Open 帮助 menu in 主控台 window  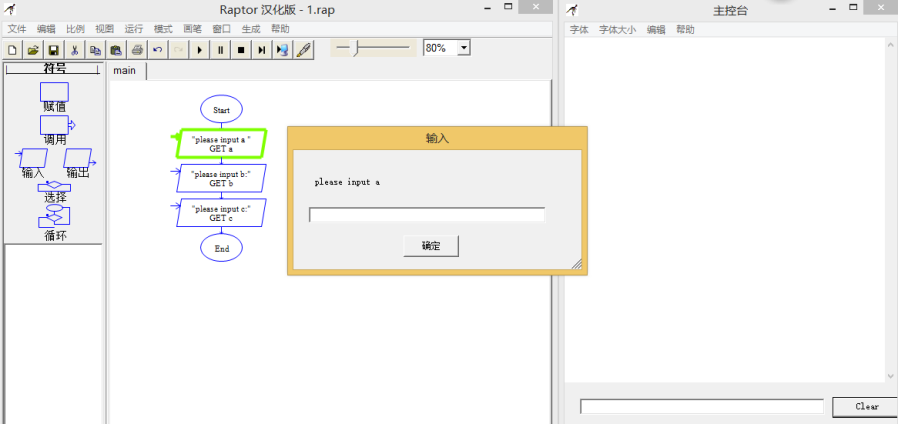685,30
